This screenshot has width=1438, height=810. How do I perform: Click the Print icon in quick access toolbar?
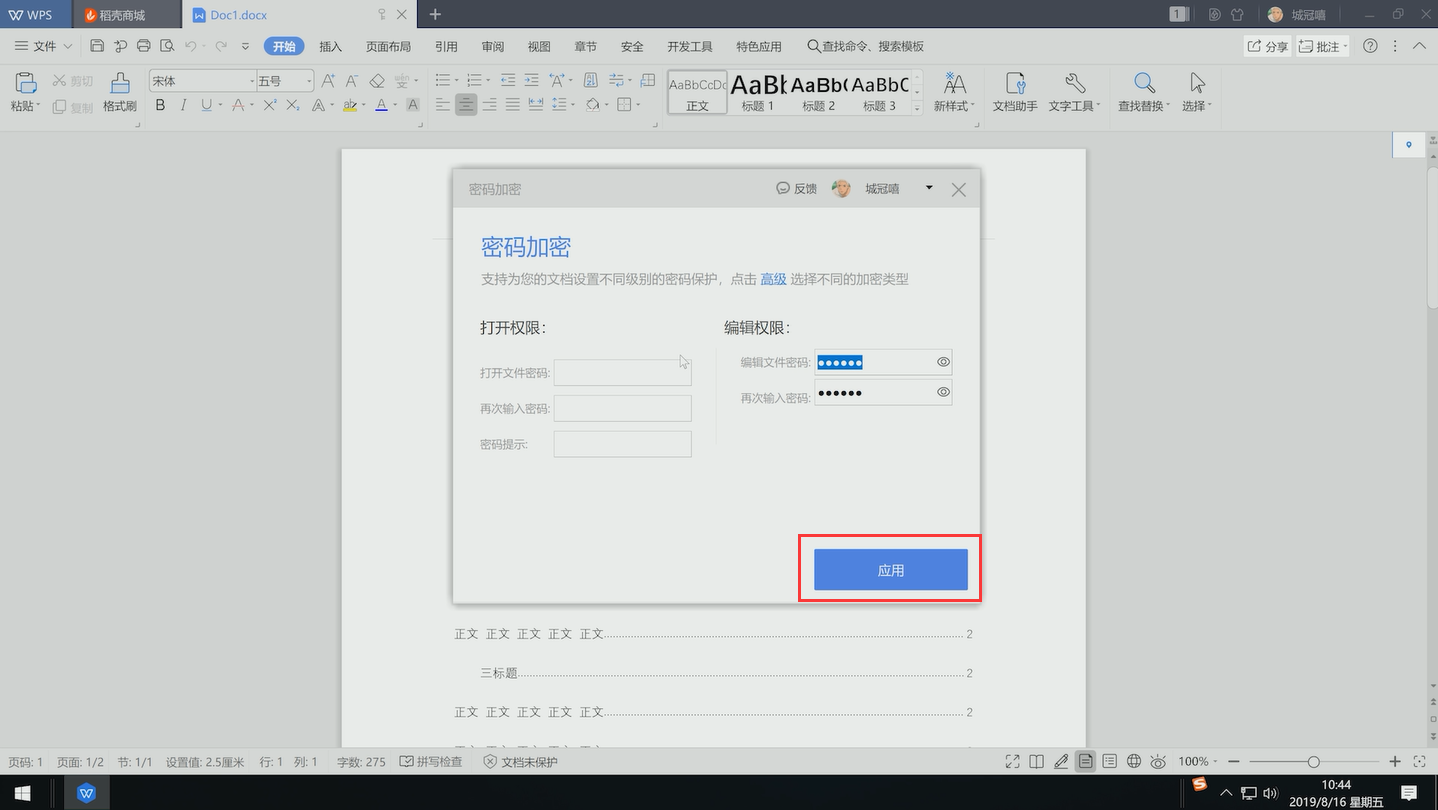pyautogui.click(x=144, y=46)
